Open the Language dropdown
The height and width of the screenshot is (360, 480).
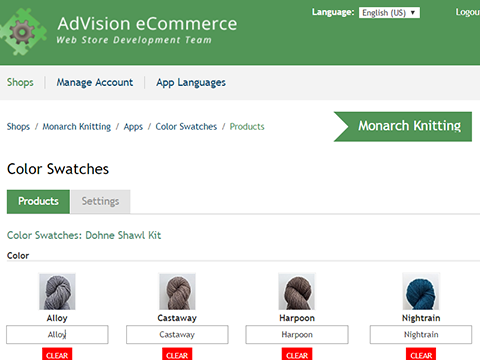point(389,13)
